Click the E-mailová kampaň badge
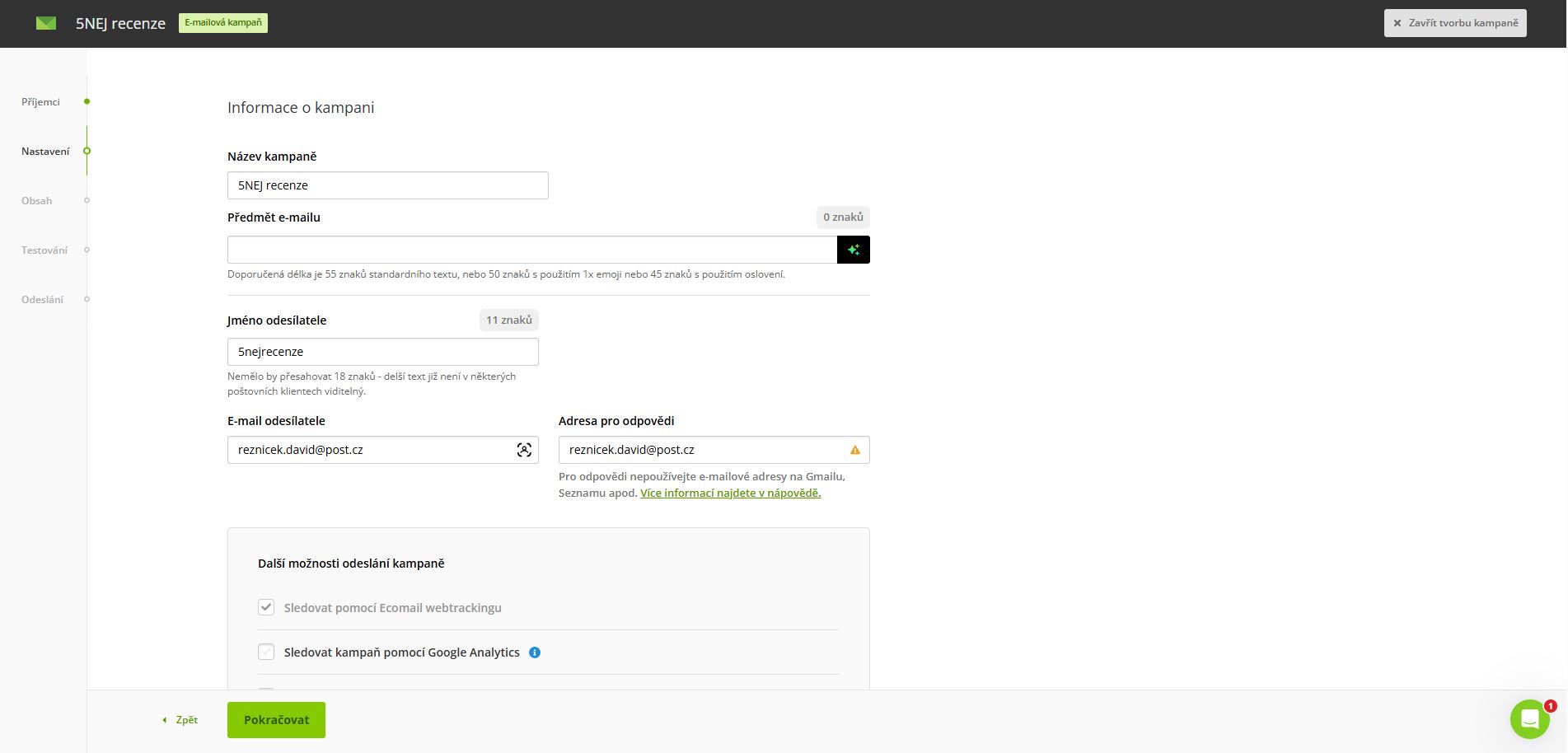The height and width of the screenshot is (753, 1568). [223, 23]
